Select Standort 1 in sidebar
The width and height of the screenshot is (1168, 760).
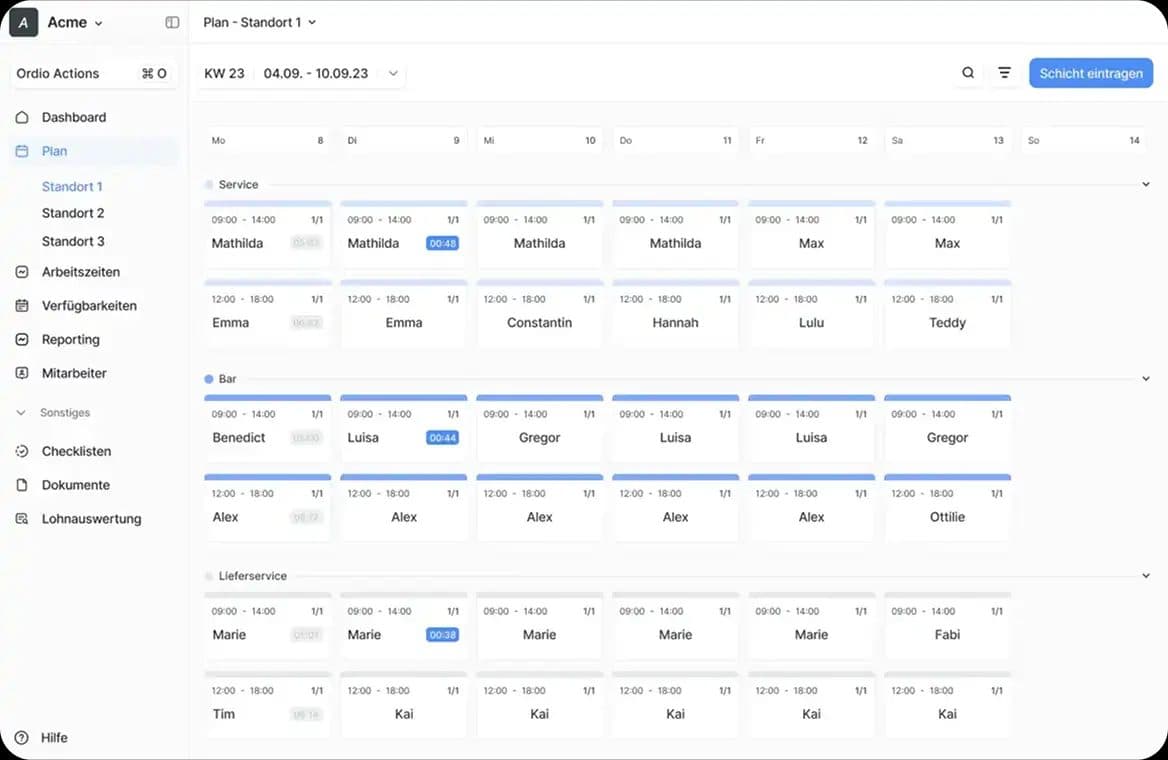point(72,186)
